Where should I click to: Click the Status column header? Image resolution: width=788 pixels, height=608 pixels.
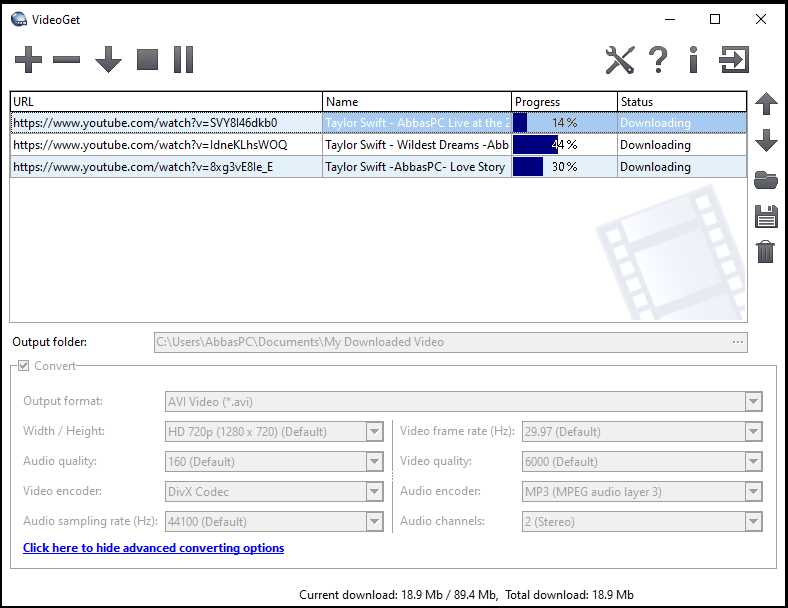coord(682,102)
